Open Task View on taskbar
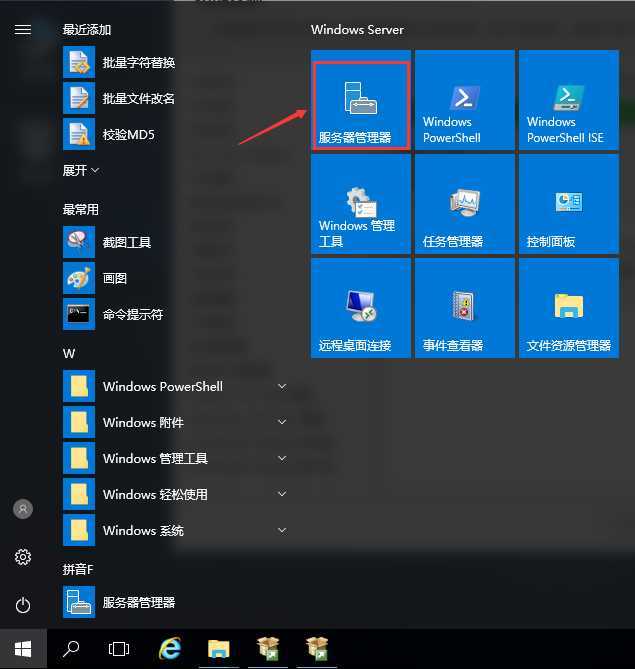 (119, 649)
